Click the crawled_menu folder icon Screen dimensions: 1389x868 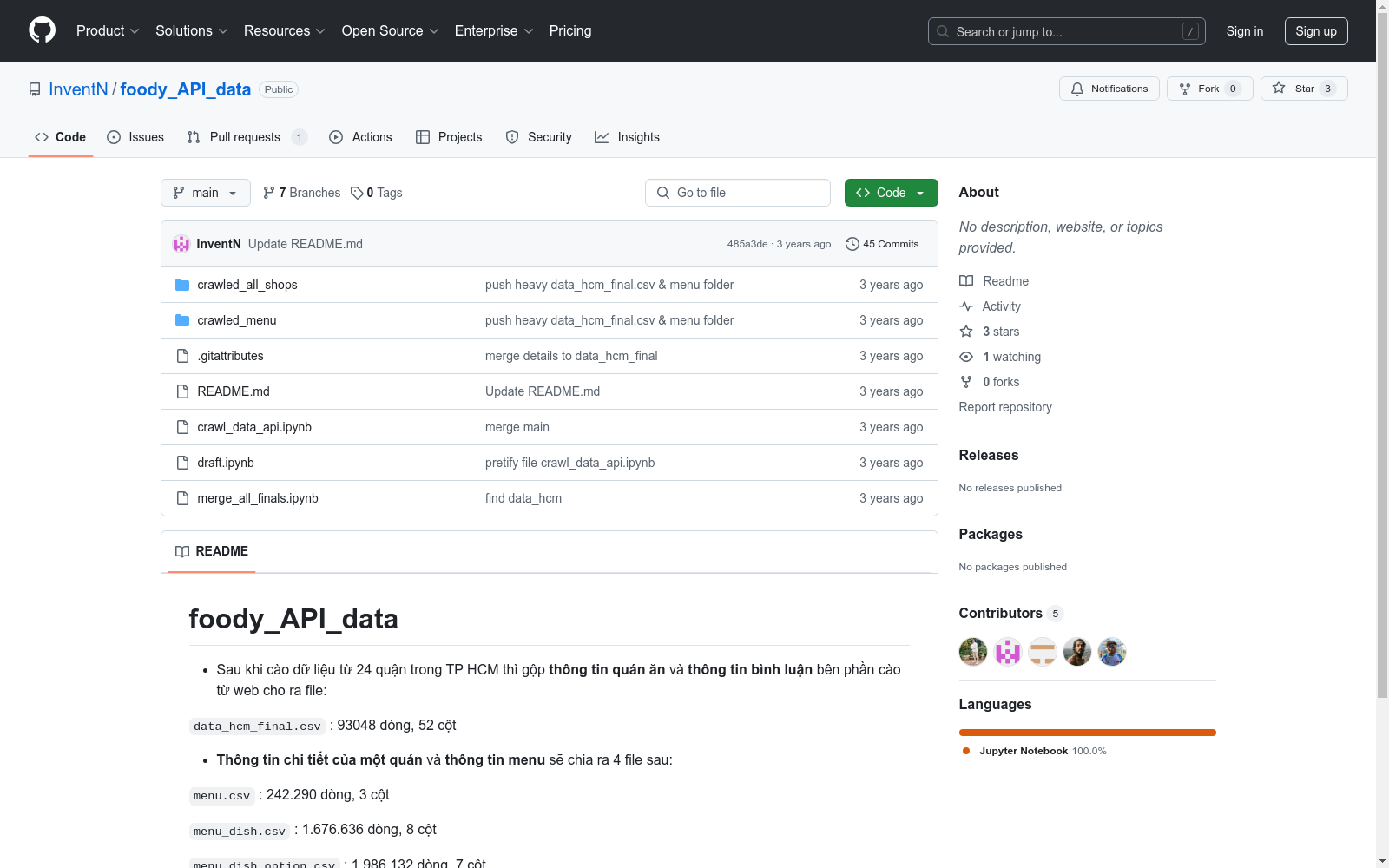(x=182, y=320)
